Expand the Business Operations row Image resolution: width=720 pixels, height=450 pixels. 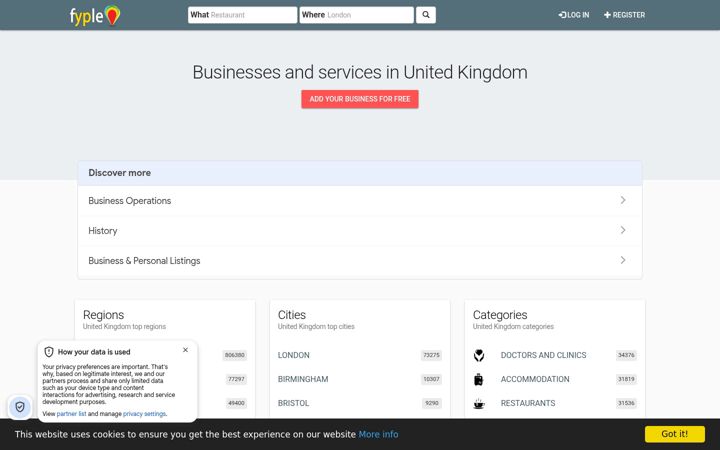[x=360, y=201]
